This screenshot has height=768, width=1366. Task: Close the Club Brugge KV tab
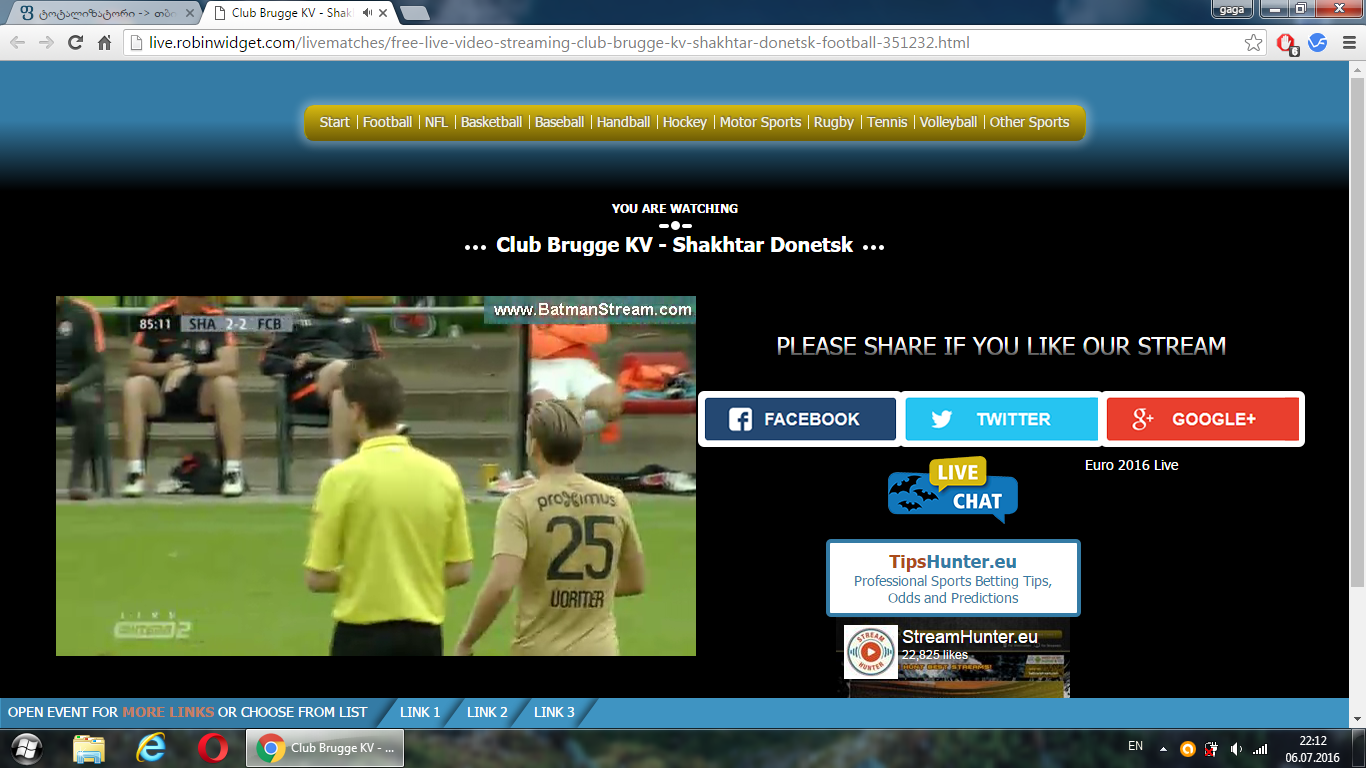(383, 13)
